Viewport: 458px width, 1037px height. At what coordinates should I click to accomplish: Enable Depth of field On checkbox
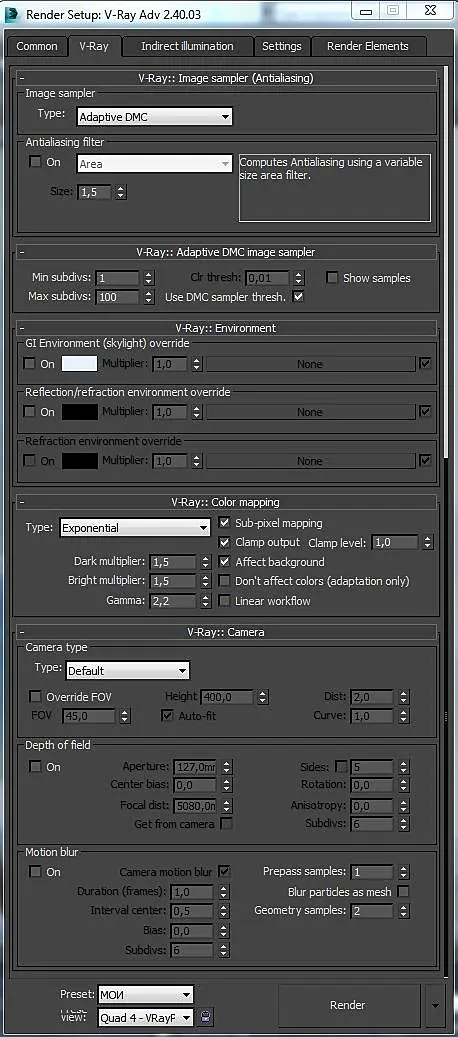point(35,767)
